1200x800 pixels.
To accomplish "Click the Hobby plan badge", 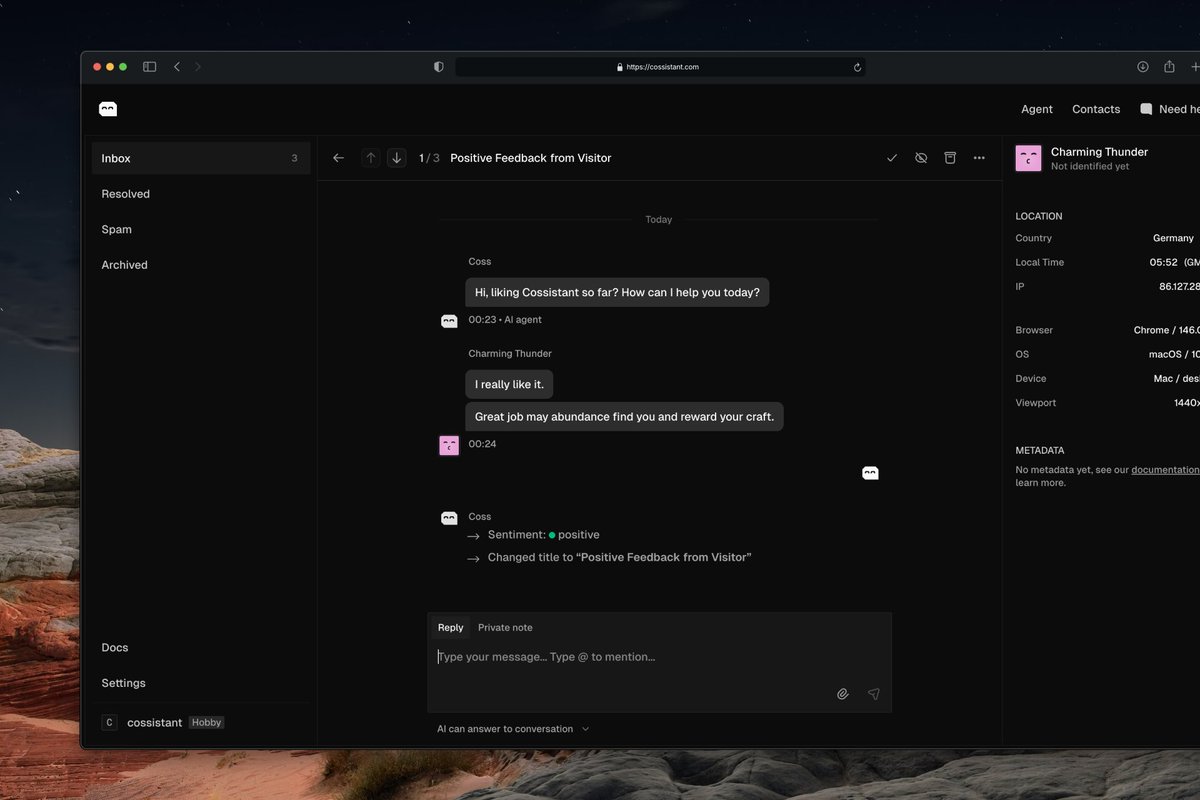I will click(207, 722).
